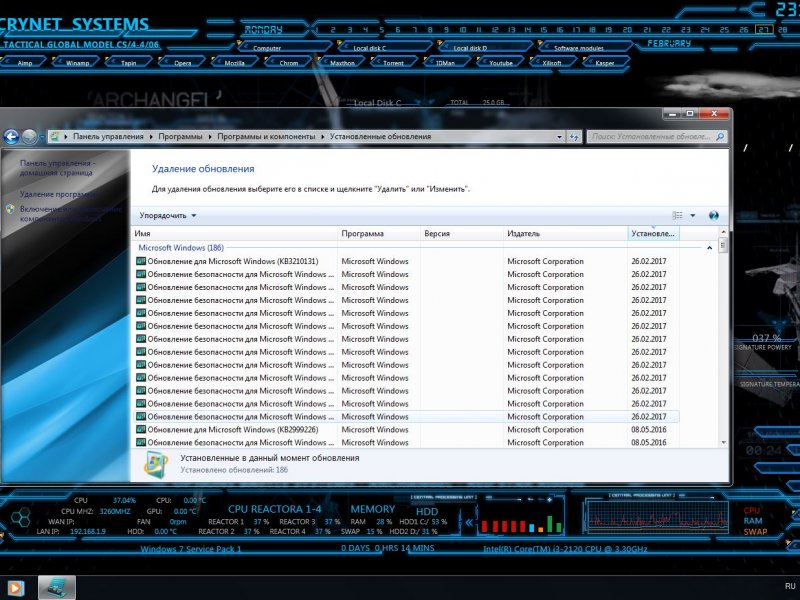
Task: Click the Control Panel taskbar icon
Action: pos(57,588)
